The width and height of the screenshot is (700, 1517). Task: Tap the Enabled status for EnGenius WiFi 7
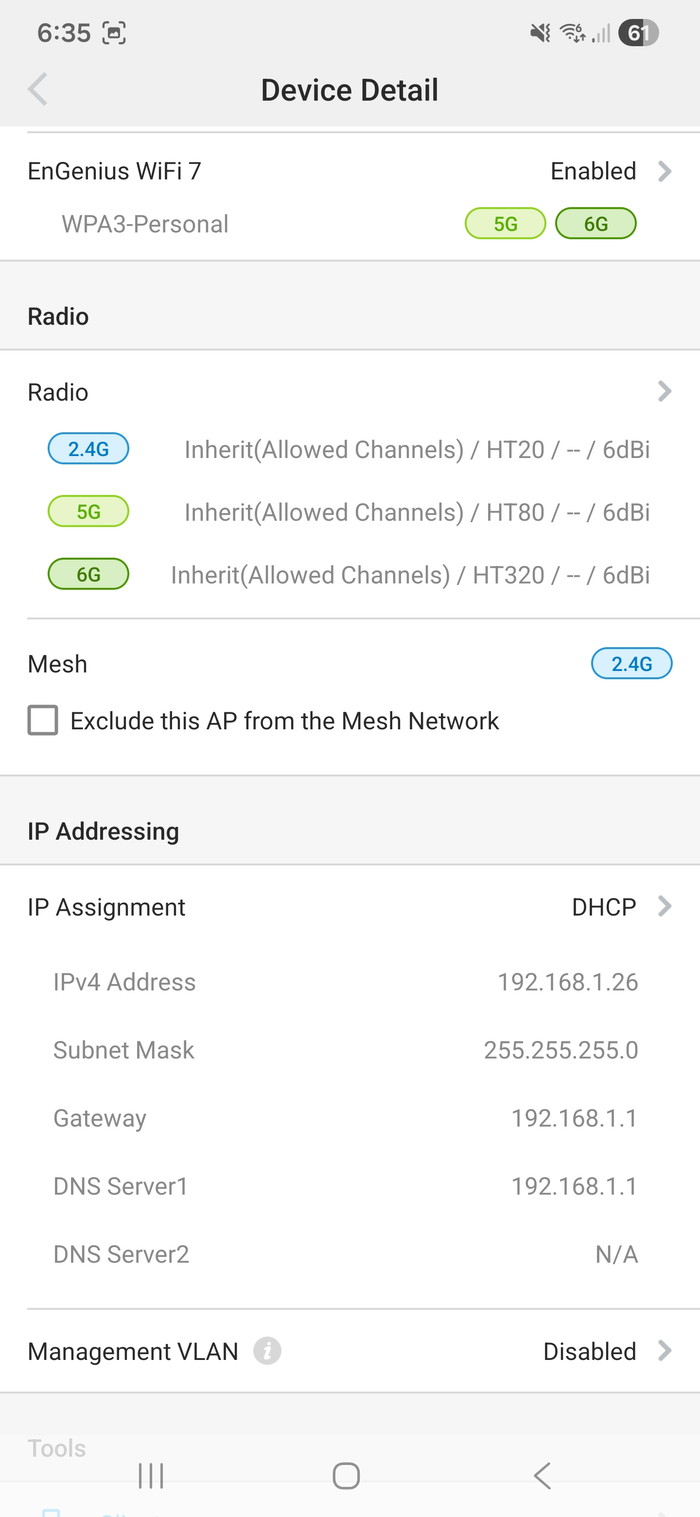click(593, 172)
